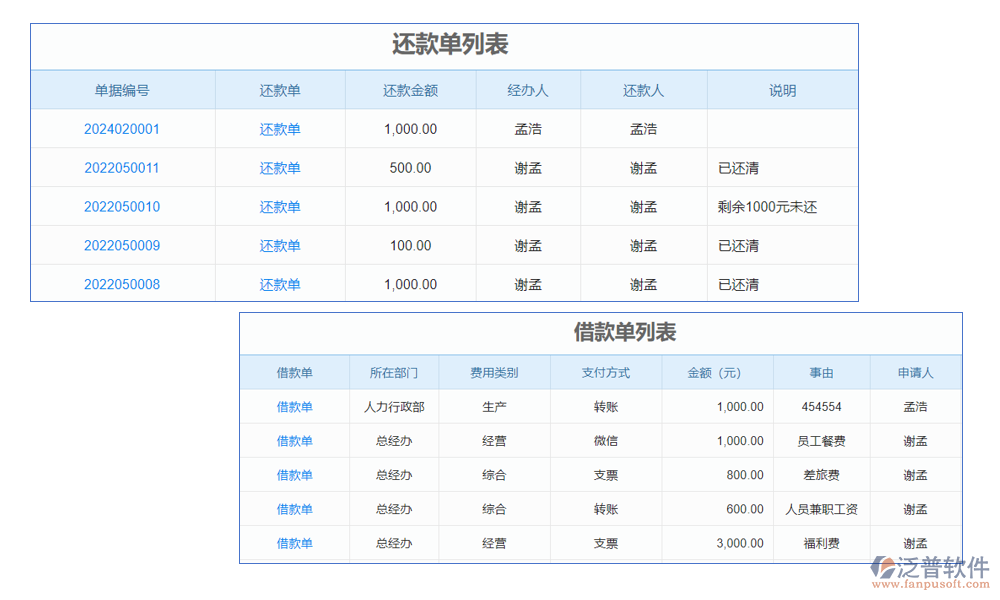Open 借款单 for 员工餐费 expense
The width and height of the screenshot is (1000, 600).
pos(295,441)
